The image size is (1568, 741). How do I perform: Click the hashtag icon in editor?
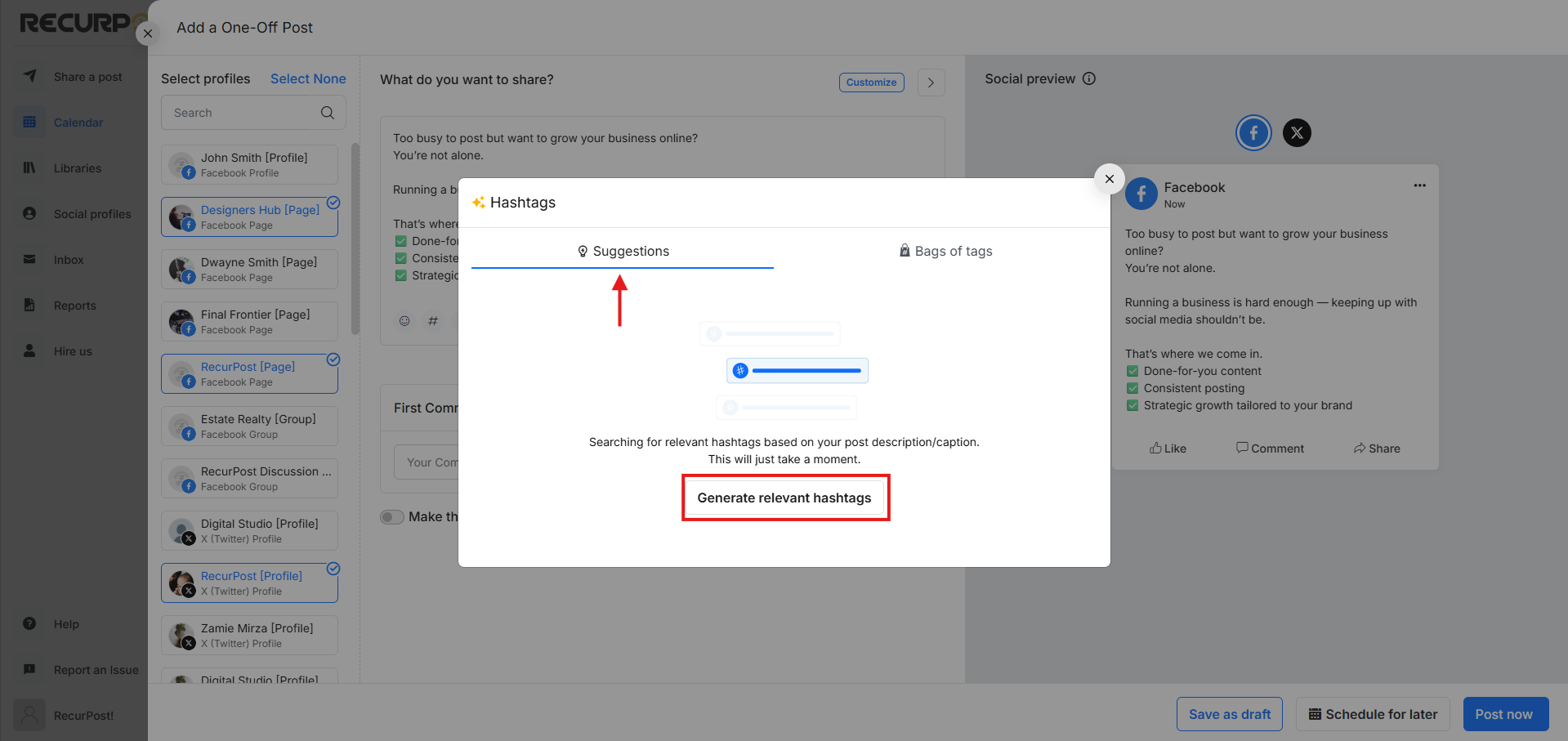pos(433,321)
